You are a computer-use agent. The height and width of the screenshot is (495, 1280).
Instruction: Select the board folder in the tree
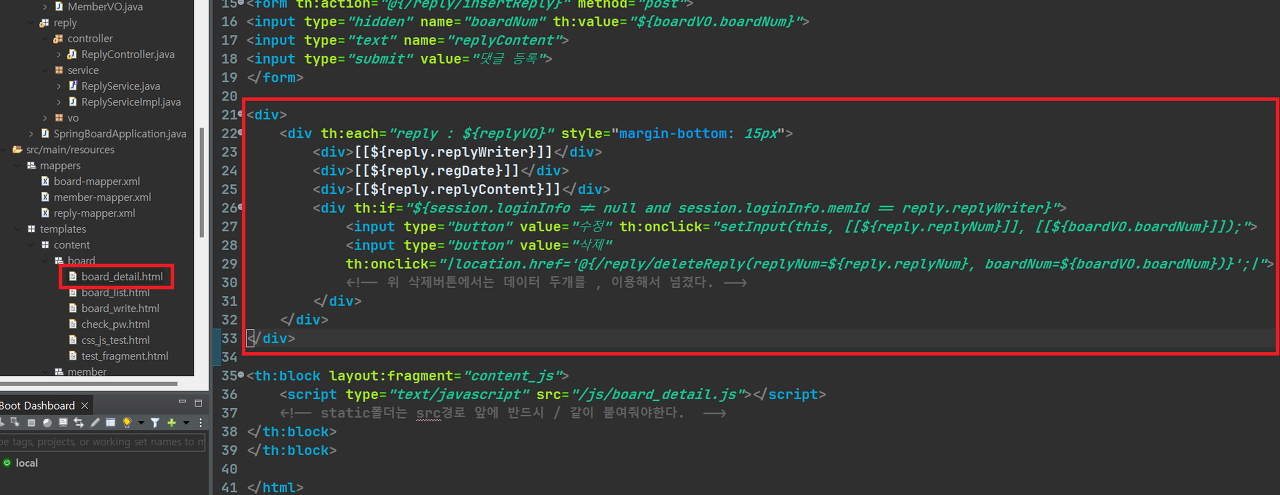coord(82,261)
